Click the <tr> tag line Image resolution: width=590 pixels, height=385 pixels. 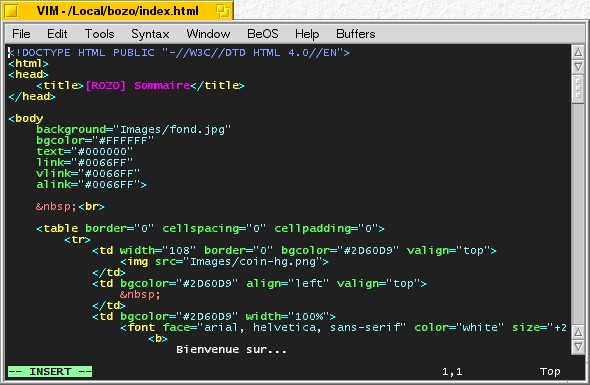pyautogui.click(x=77, y=239)
